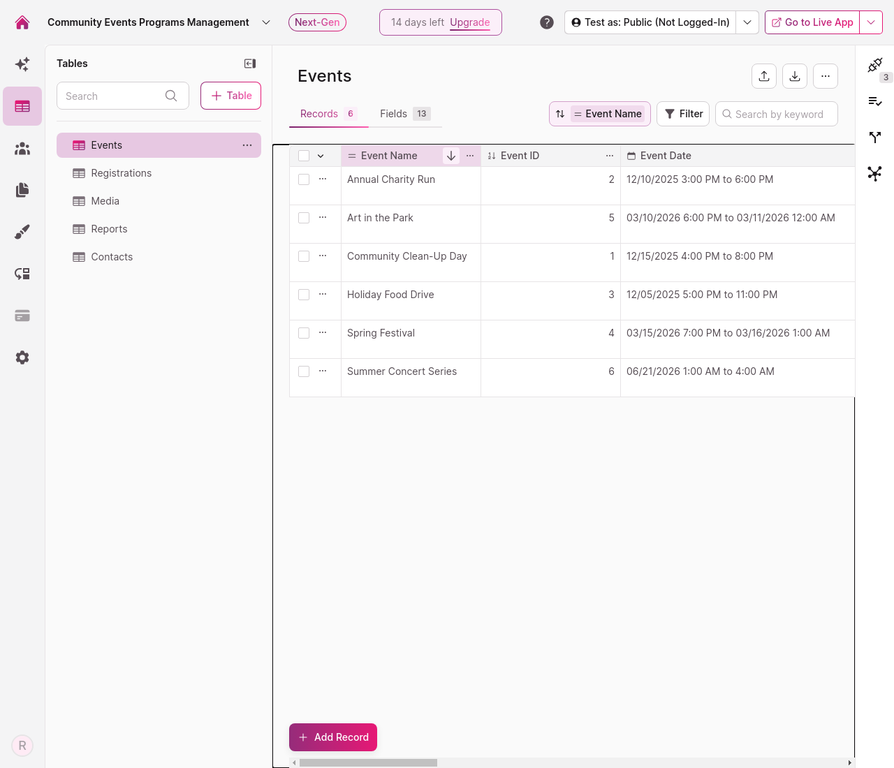Image resolution: width=894 pixels, height=768 pixels.
Task: Click the import upload icon
Action: (764, 76)
